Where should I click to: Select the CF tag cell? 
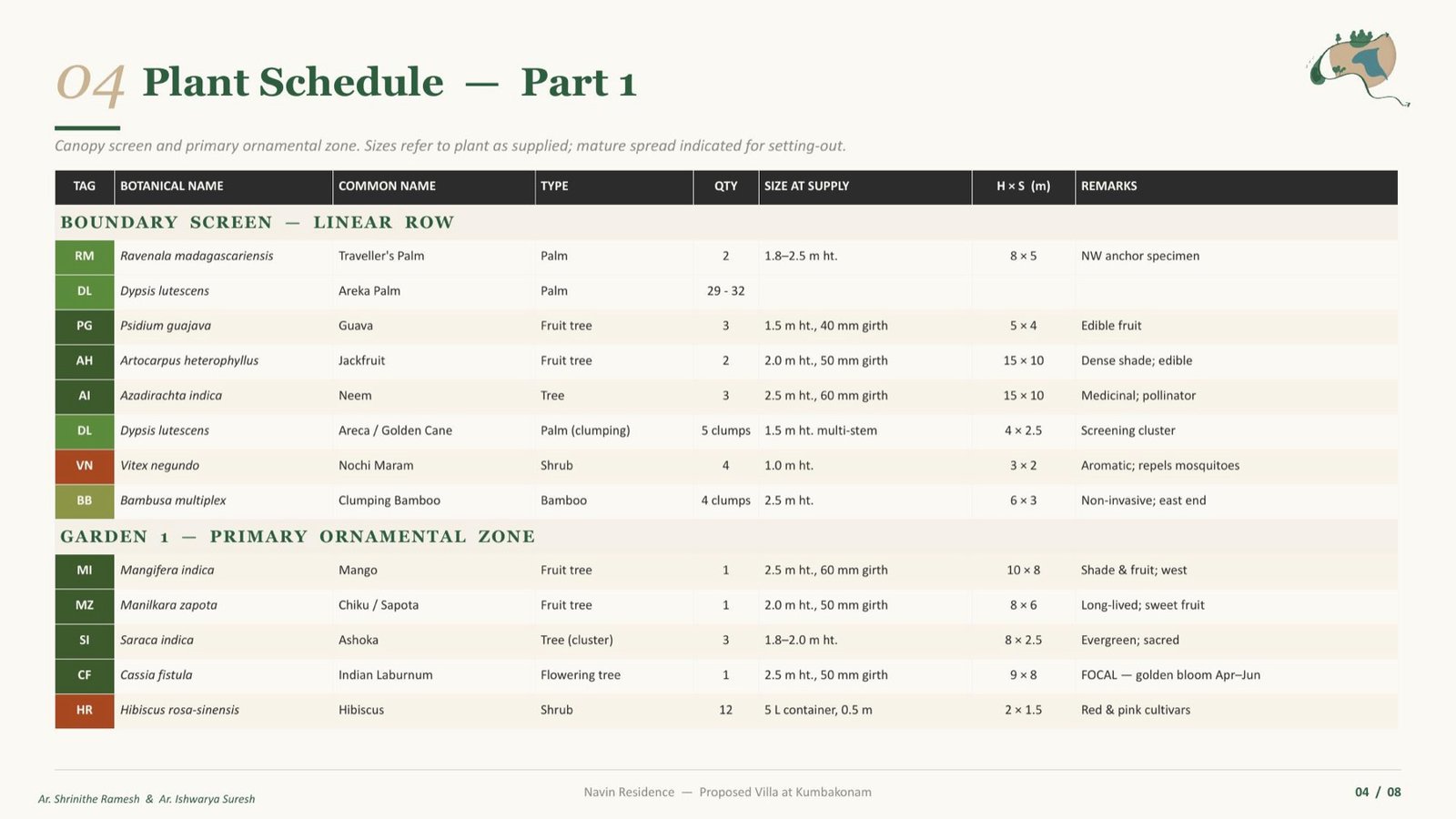coord(85,675)
